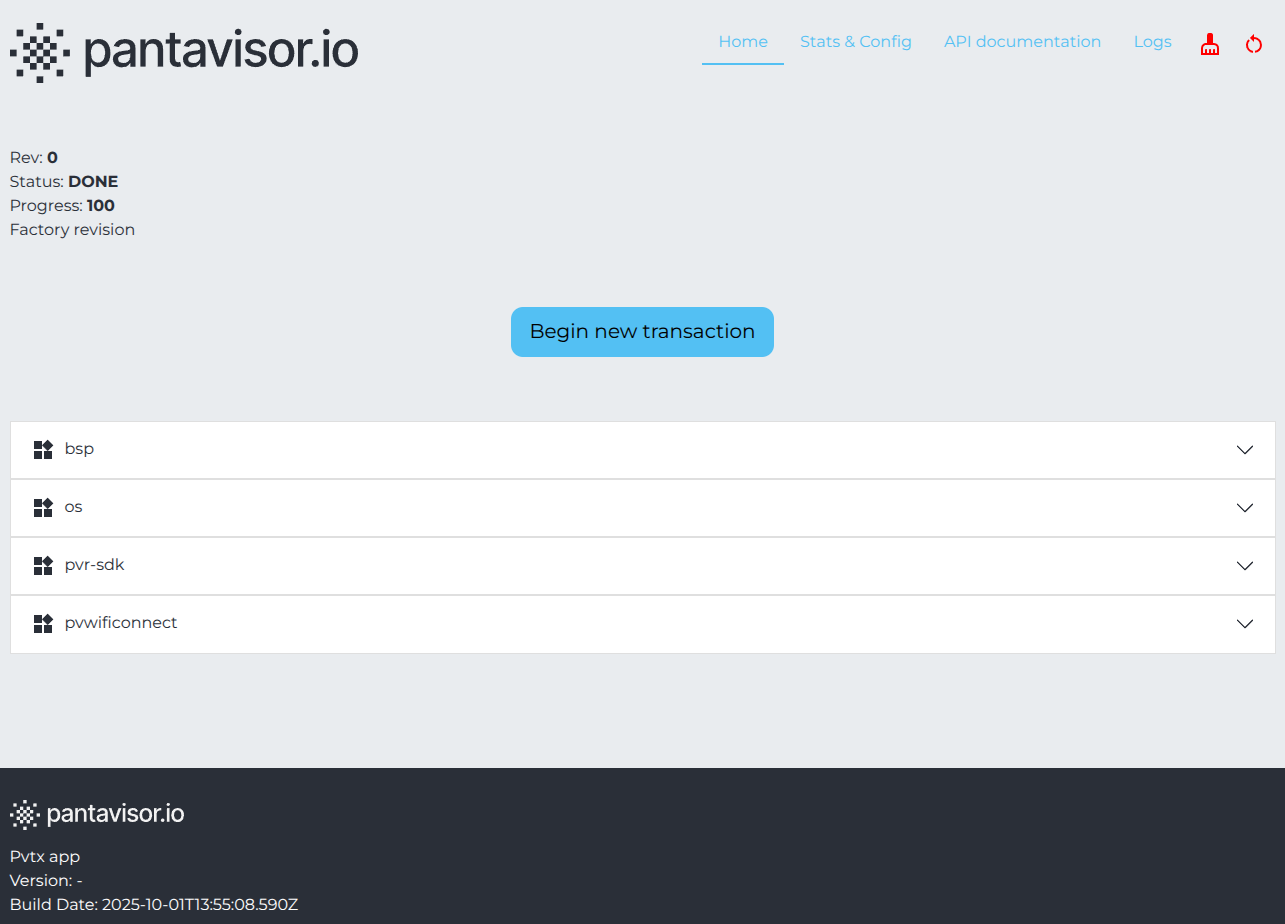1285x924 pixels.
Task: Switch to the Stats & Config tab
Action: click(856, 41)
